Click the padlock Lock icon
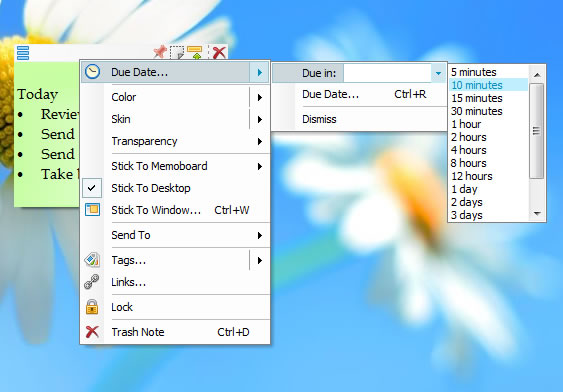Screen dimensions: 563x392 click(92, 307)
